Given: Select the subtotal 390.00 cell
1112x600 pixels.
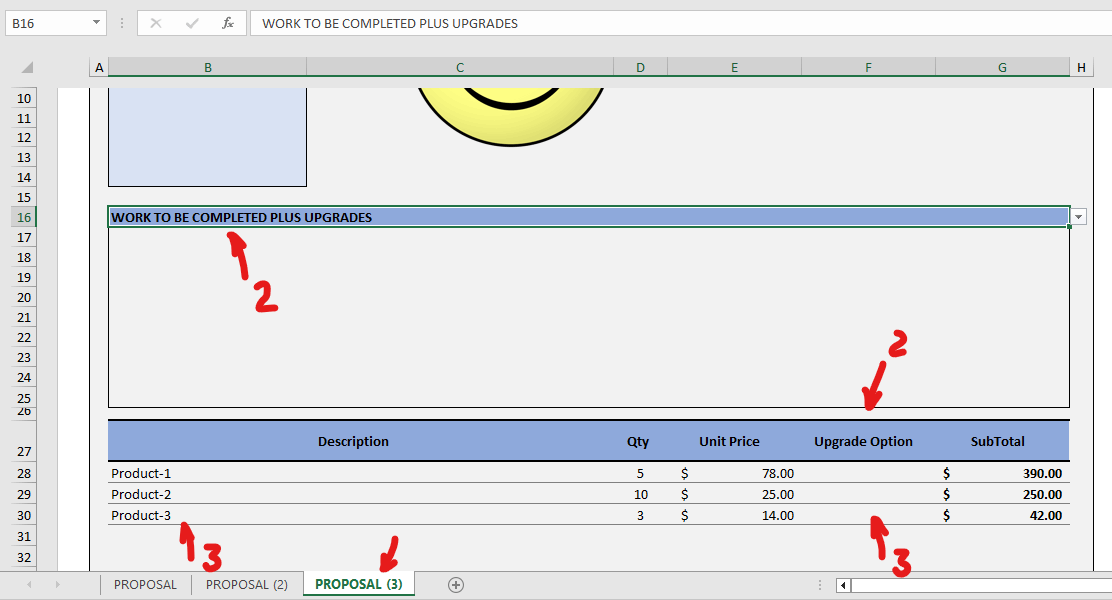Looking at the screenshot, I should coord(1003,473).
